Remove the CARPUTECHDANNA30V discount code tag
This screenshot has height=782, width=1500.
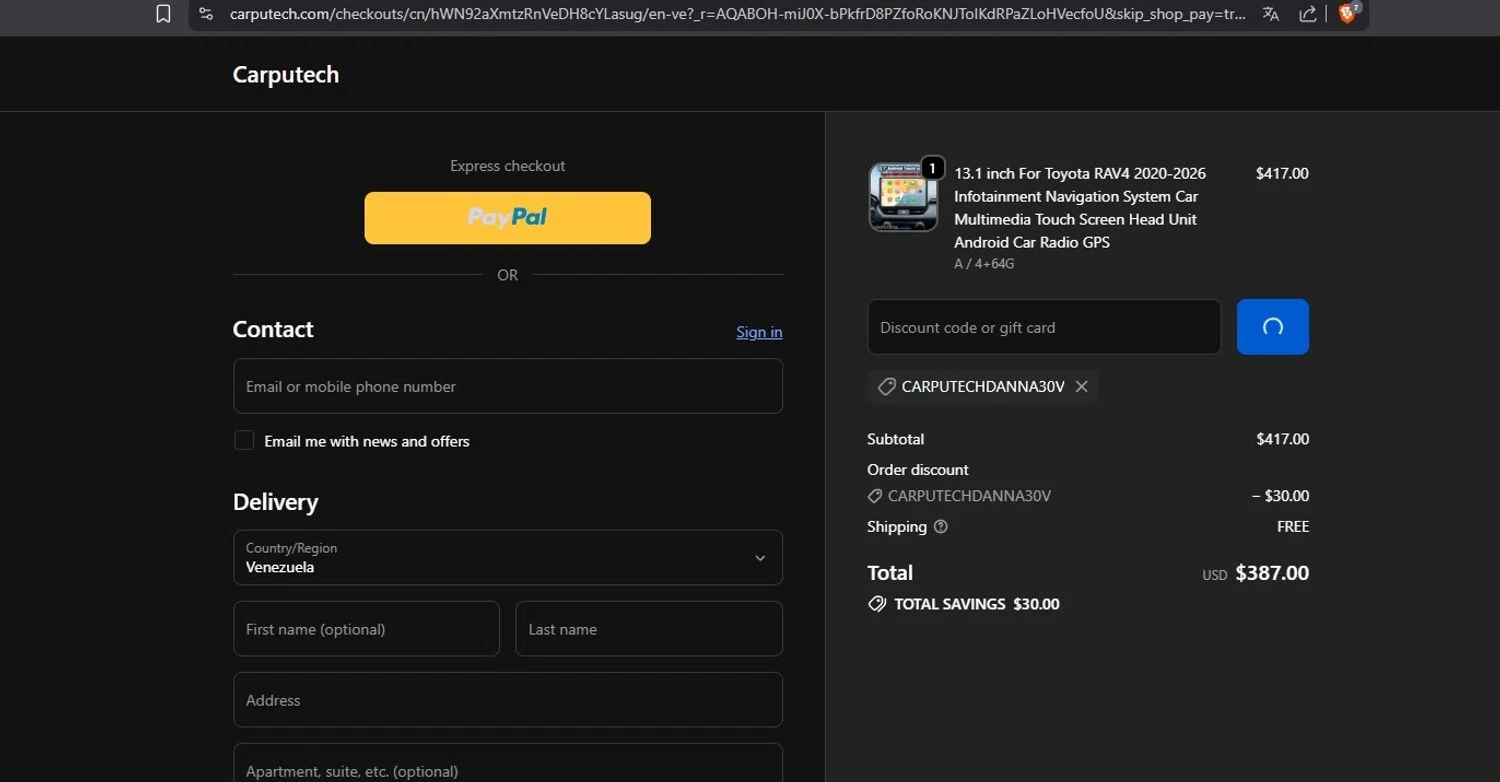pos(1081,386)
